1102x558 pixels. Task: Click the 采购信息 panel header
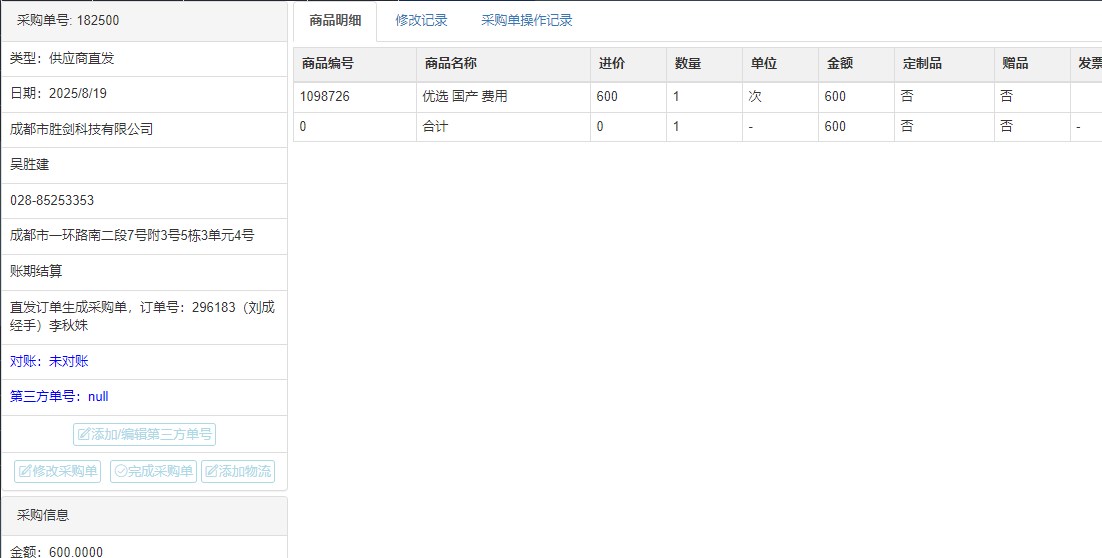(x=144, y=515)
